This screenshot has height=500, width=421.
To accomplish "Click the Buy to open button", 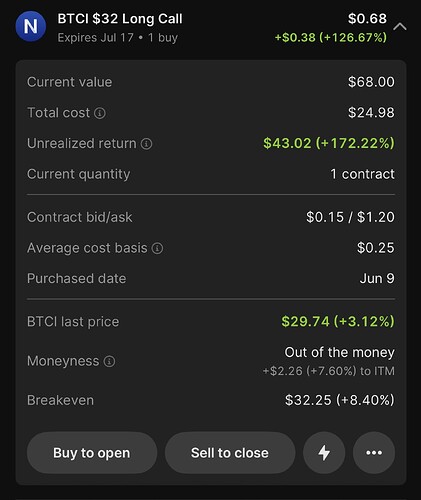I will (92, 453).
